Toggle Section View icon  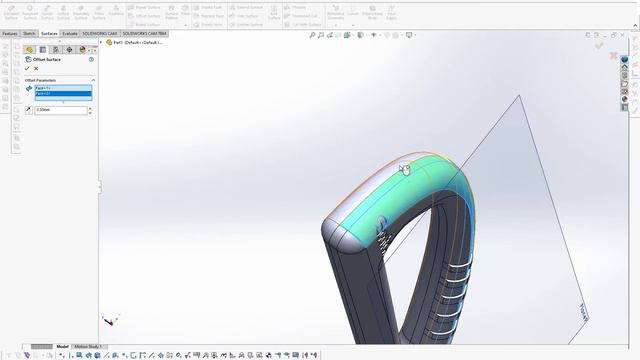pyautogui.click(x=338, y=35)
